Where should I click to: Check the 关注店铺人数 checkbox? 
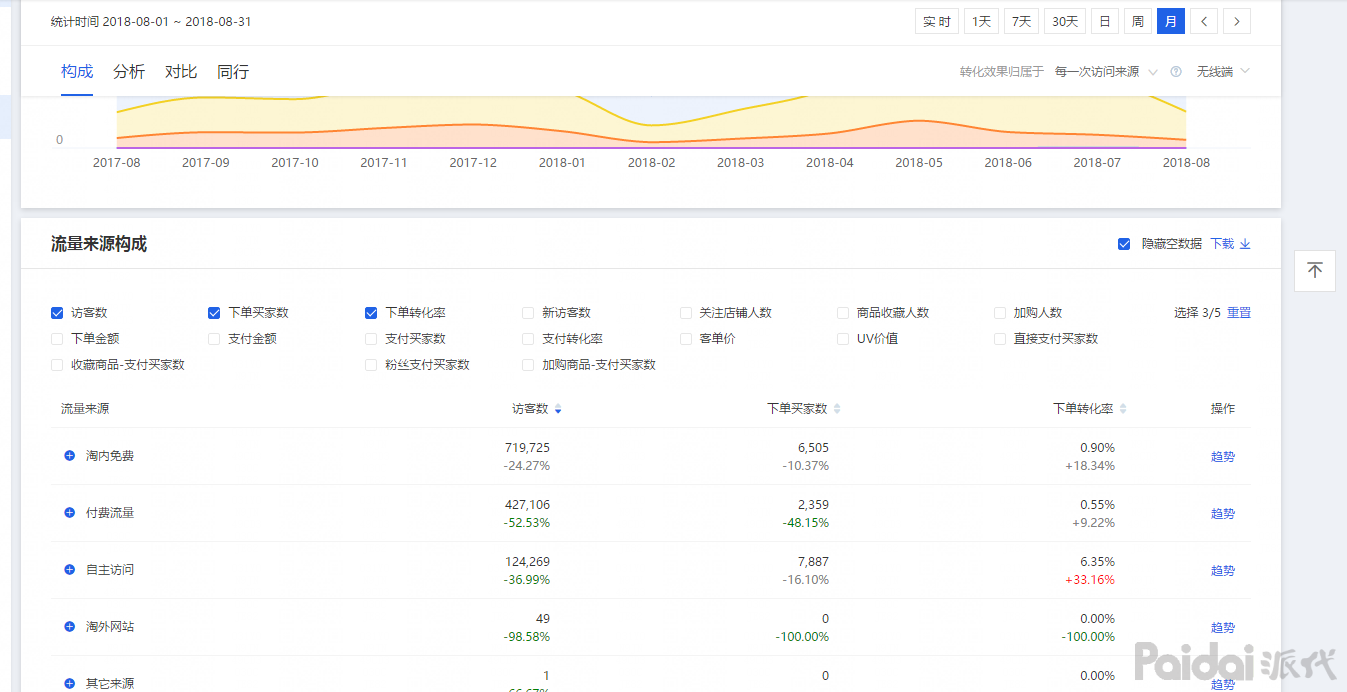click(686, 313)
